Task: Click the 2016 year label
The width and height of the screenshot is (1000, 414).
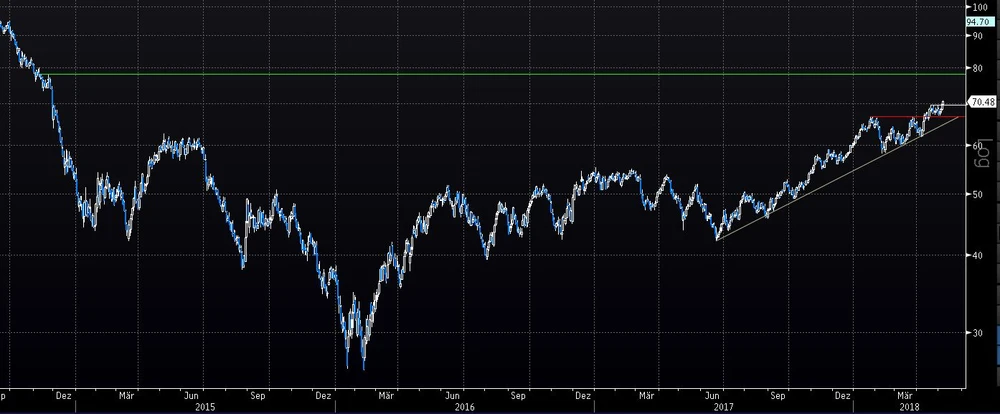Action: (464, 407)
